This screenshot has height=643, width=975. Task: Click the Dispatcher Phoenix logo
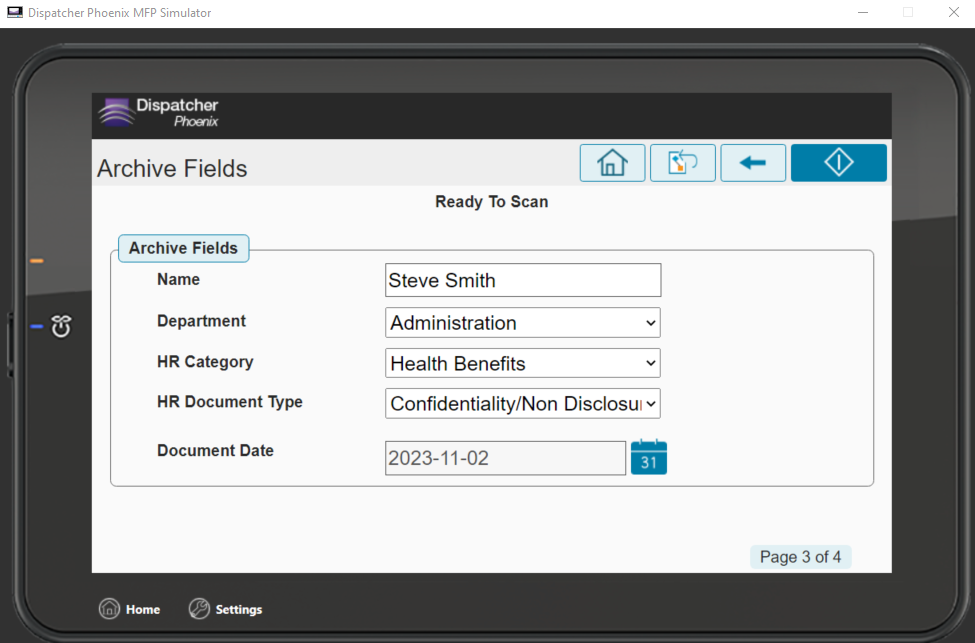coord(159,113)
